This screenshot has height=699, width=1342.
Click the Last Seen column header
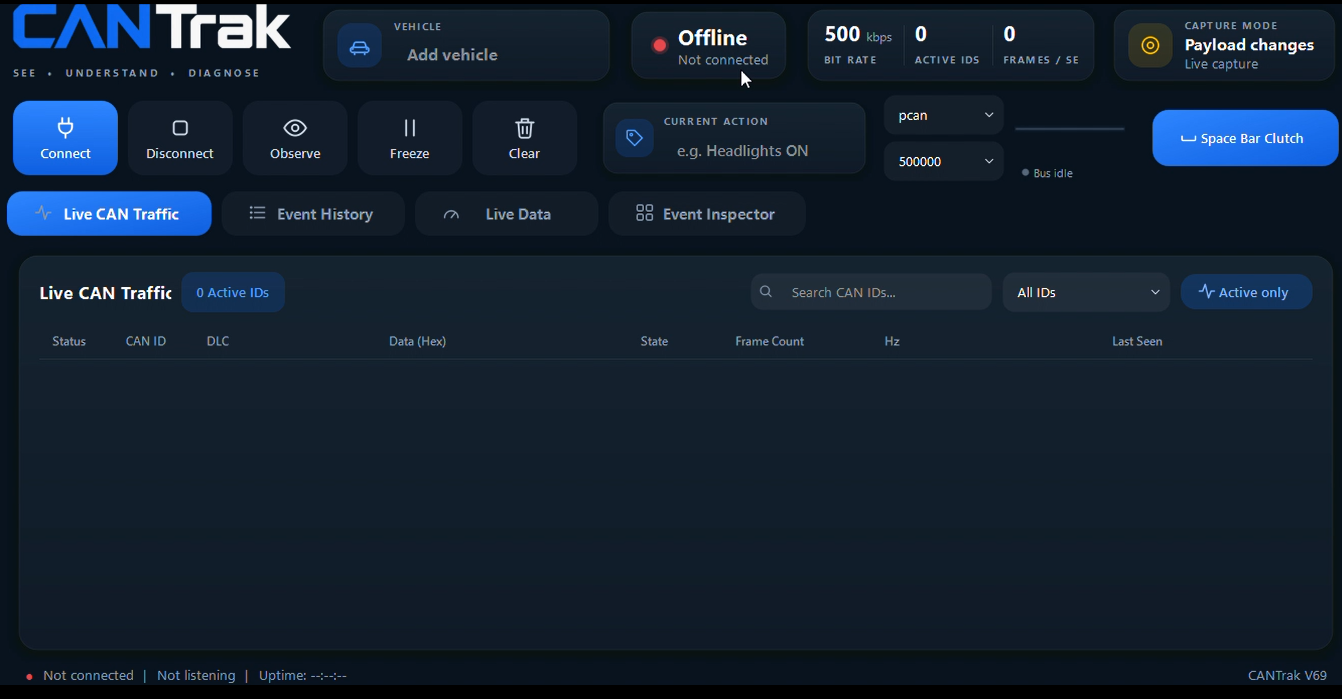(x=1137, y=341)
